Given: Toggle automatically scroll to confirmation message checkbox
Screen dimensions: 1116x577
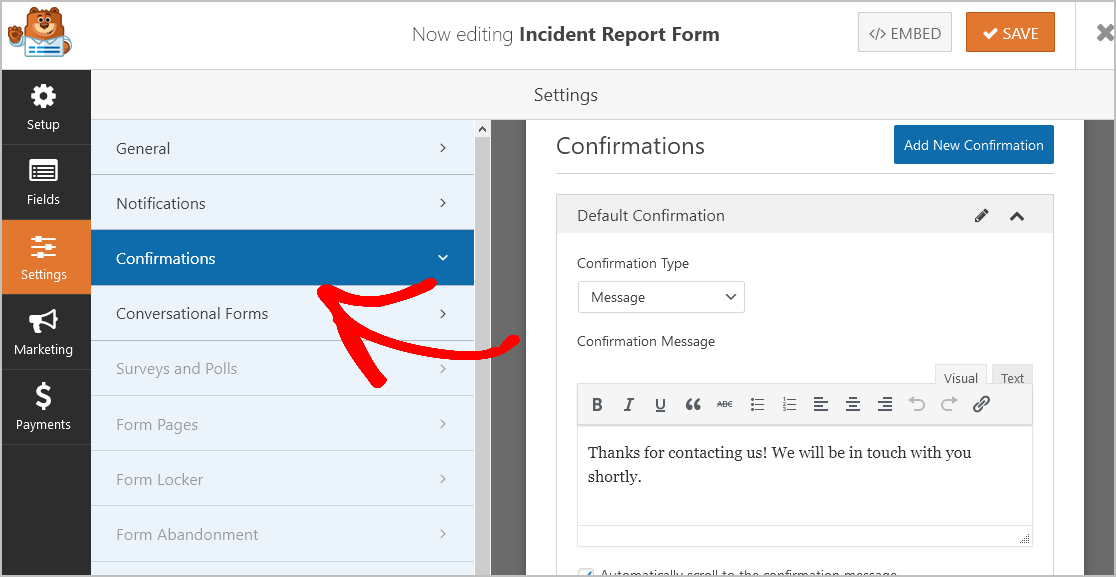Looking at the screenshot, I should pyautogui.click(x=586, y=573).
